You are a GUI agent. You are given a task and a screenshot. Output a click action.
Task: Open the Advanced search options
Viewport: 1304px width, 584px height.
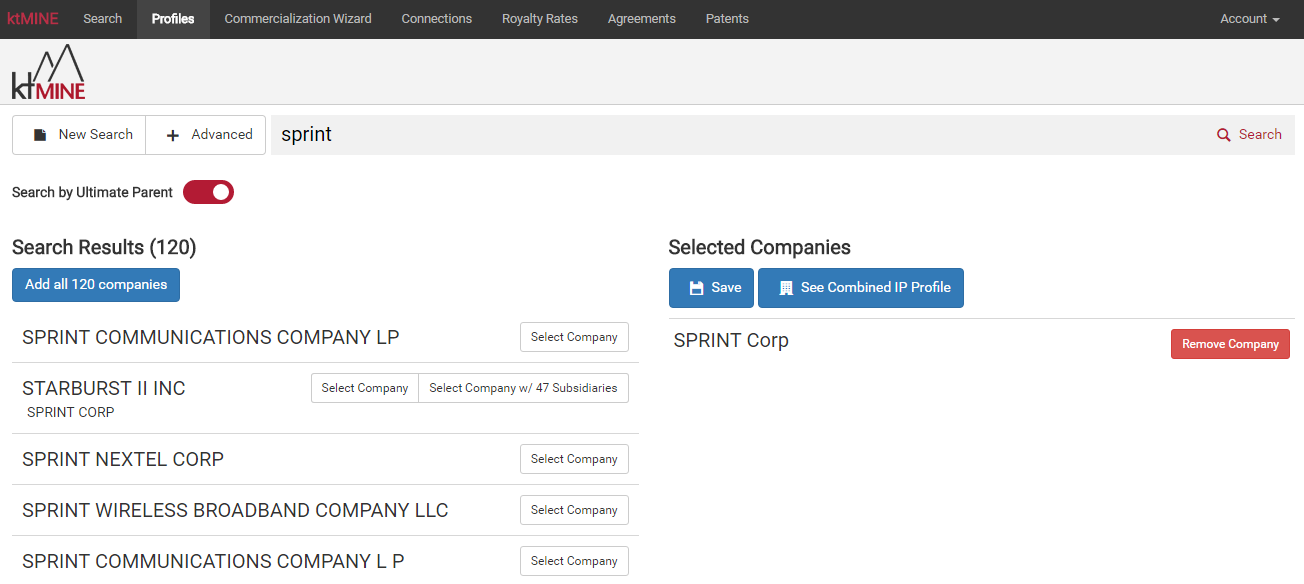click(206, 135)
